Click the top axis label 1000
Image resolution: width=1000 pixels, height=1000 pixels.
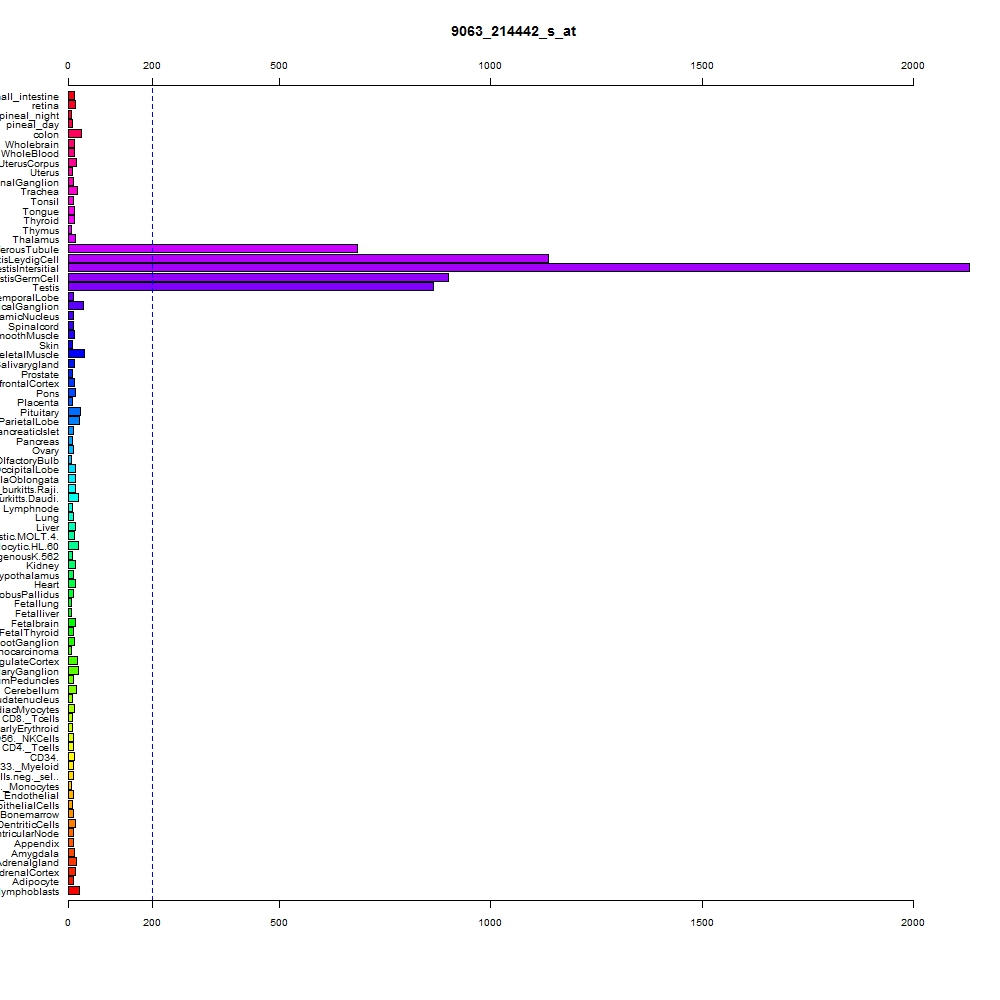click(x=490, y=66)
